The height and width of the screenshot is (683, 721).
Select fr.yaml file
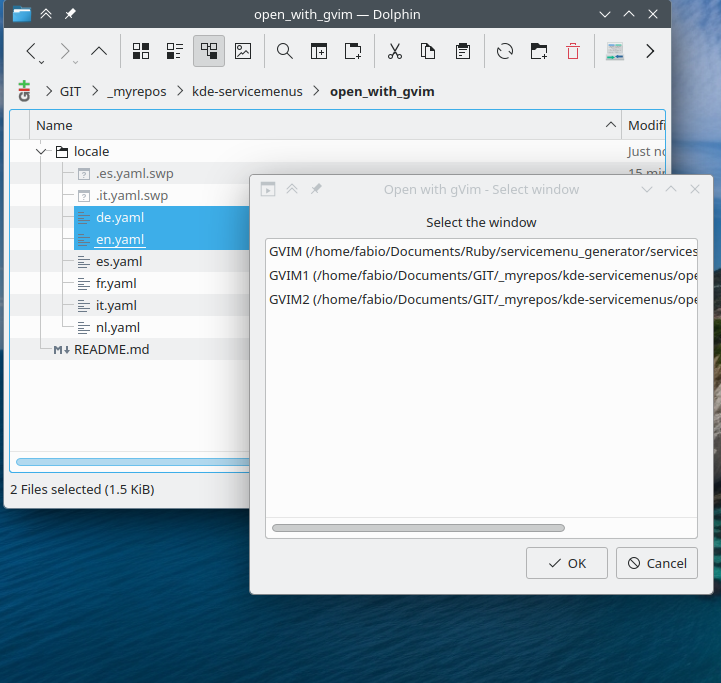coord(116,284)
